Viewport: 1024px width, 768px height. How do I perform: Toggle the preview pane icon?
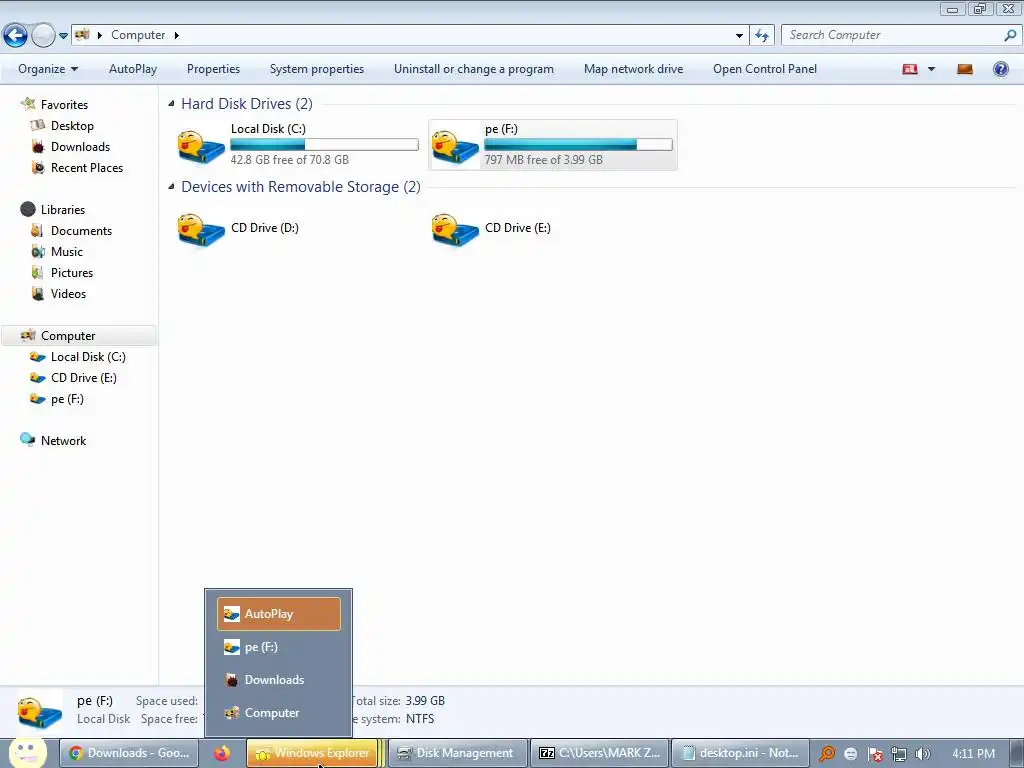pos(965,69)
